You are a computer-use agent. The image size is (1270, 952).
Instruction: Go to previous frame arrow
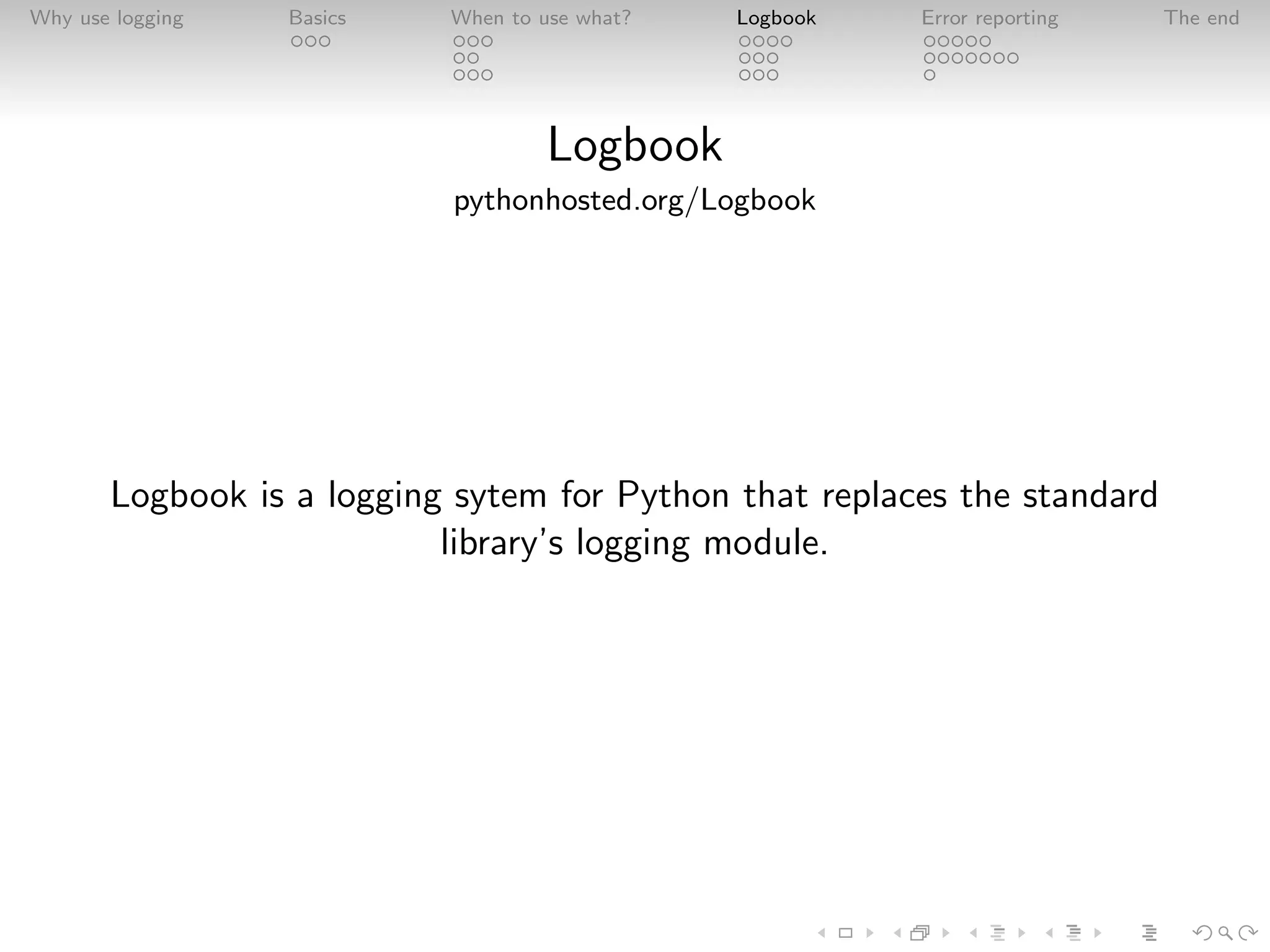pyautogui.click(x=897, y=933)
